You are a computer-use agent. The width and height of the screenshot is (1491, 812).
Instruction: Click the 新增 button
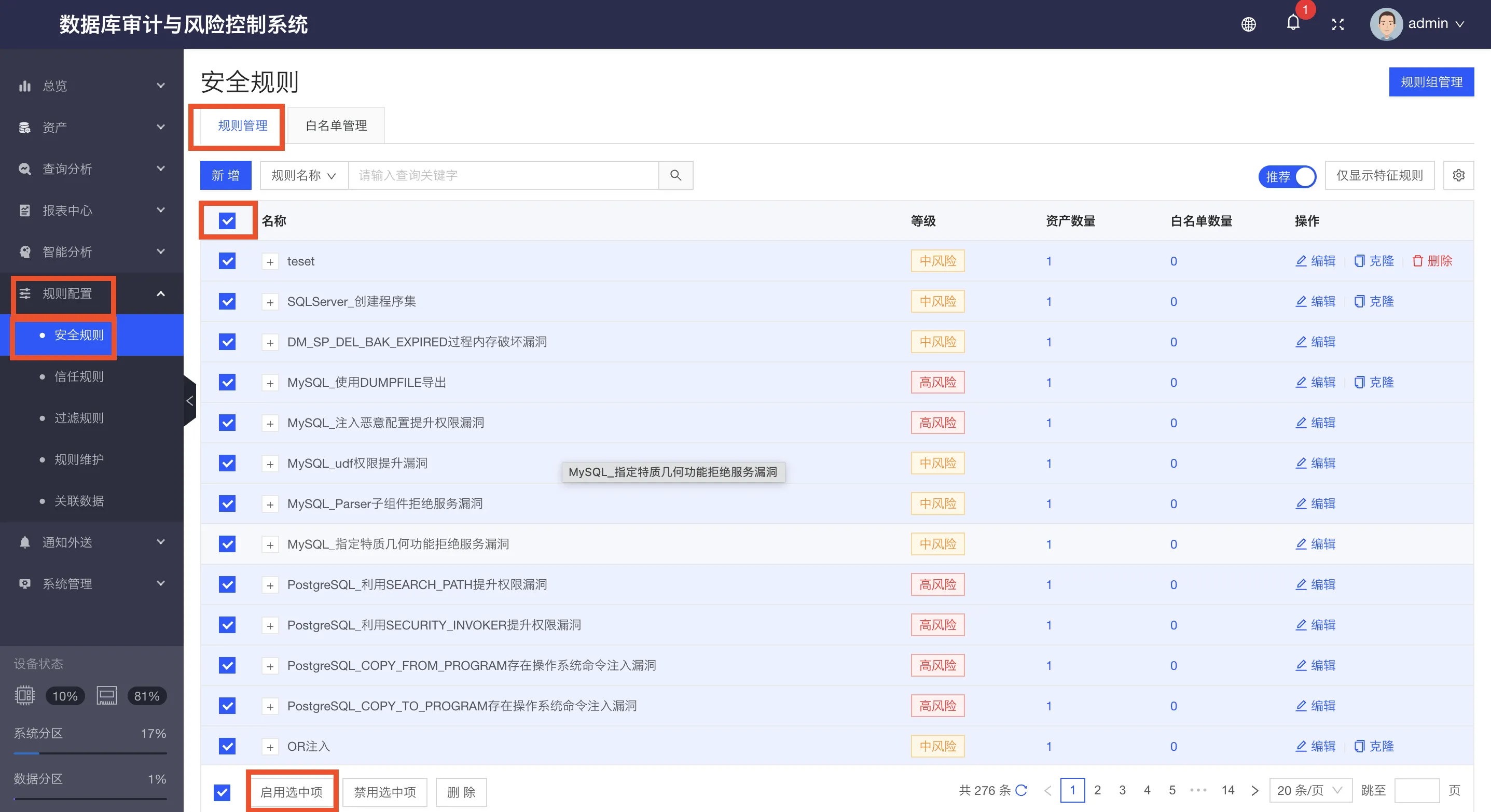225,175
